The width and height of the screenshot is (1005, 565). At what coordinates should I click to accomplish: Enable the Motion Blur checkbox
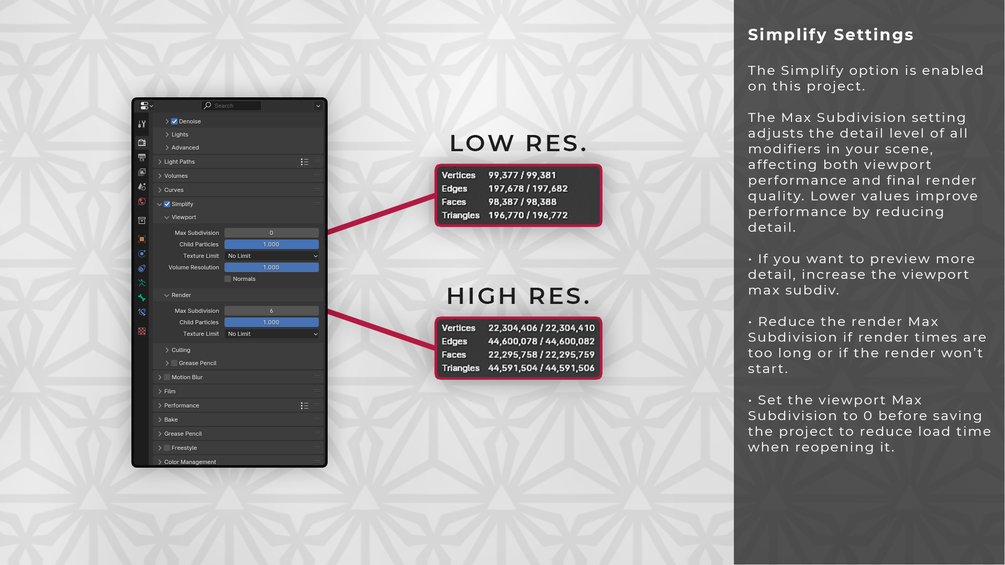pyautogui.click(x=167, y=377)
